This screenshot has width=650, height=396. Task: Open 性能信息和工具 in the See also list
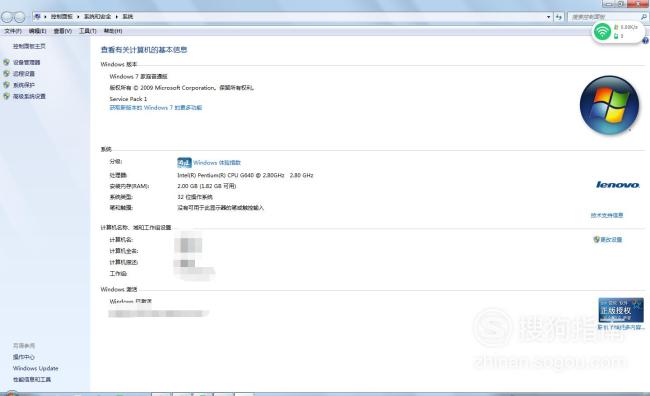coord(32,379)
